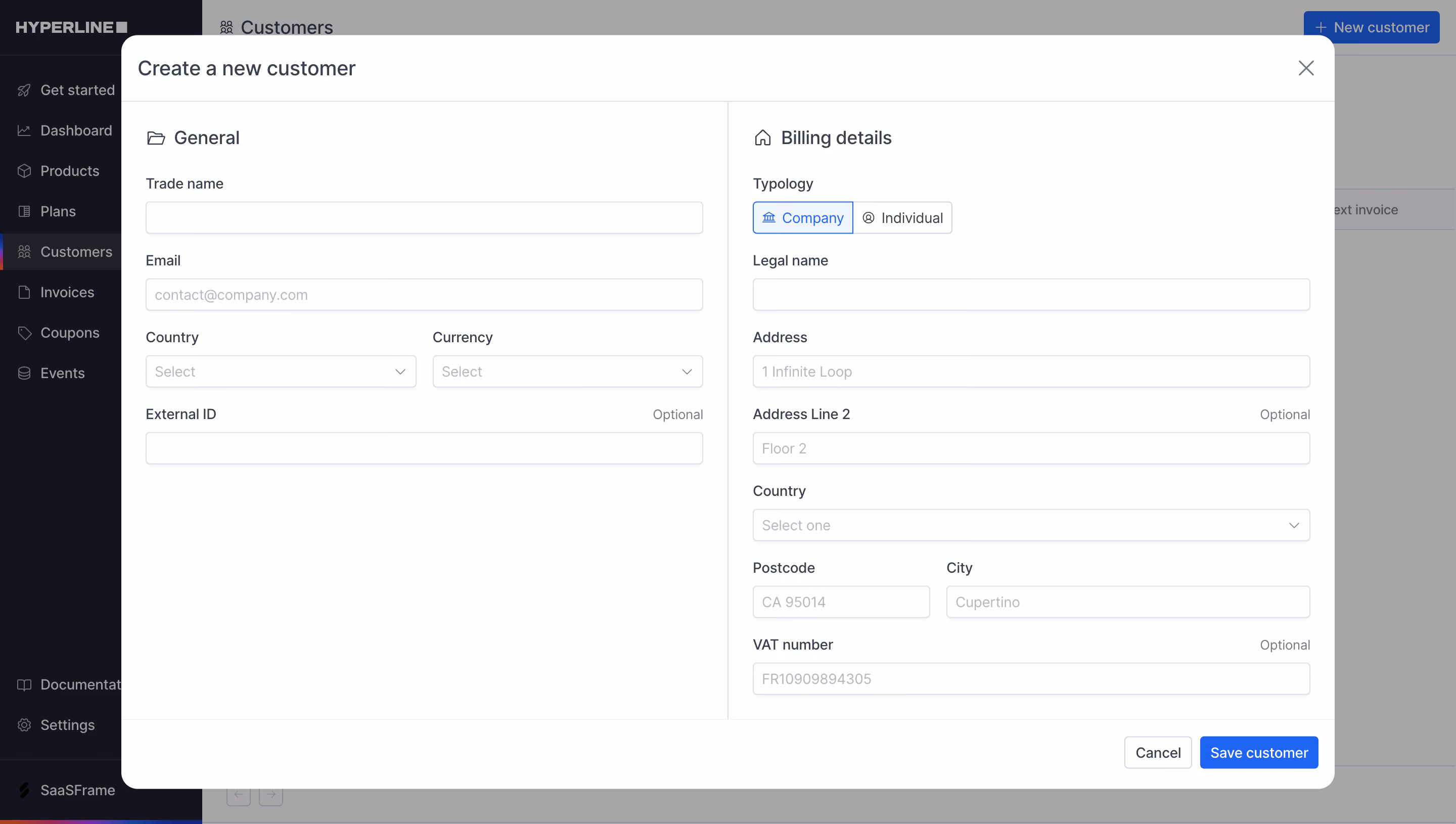Click the previous page arrow behind dialog
The height and width of the screenshot is (824, 1456).
[238, 795]
